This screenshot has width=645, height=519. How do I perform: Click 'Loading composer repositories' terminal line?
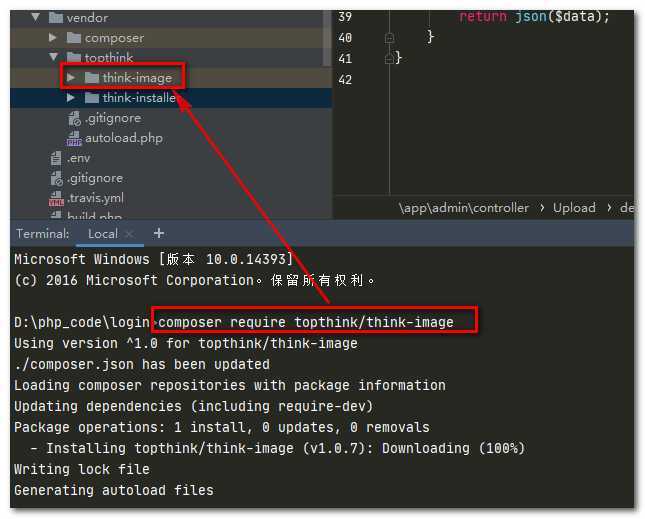pos(230,385)
